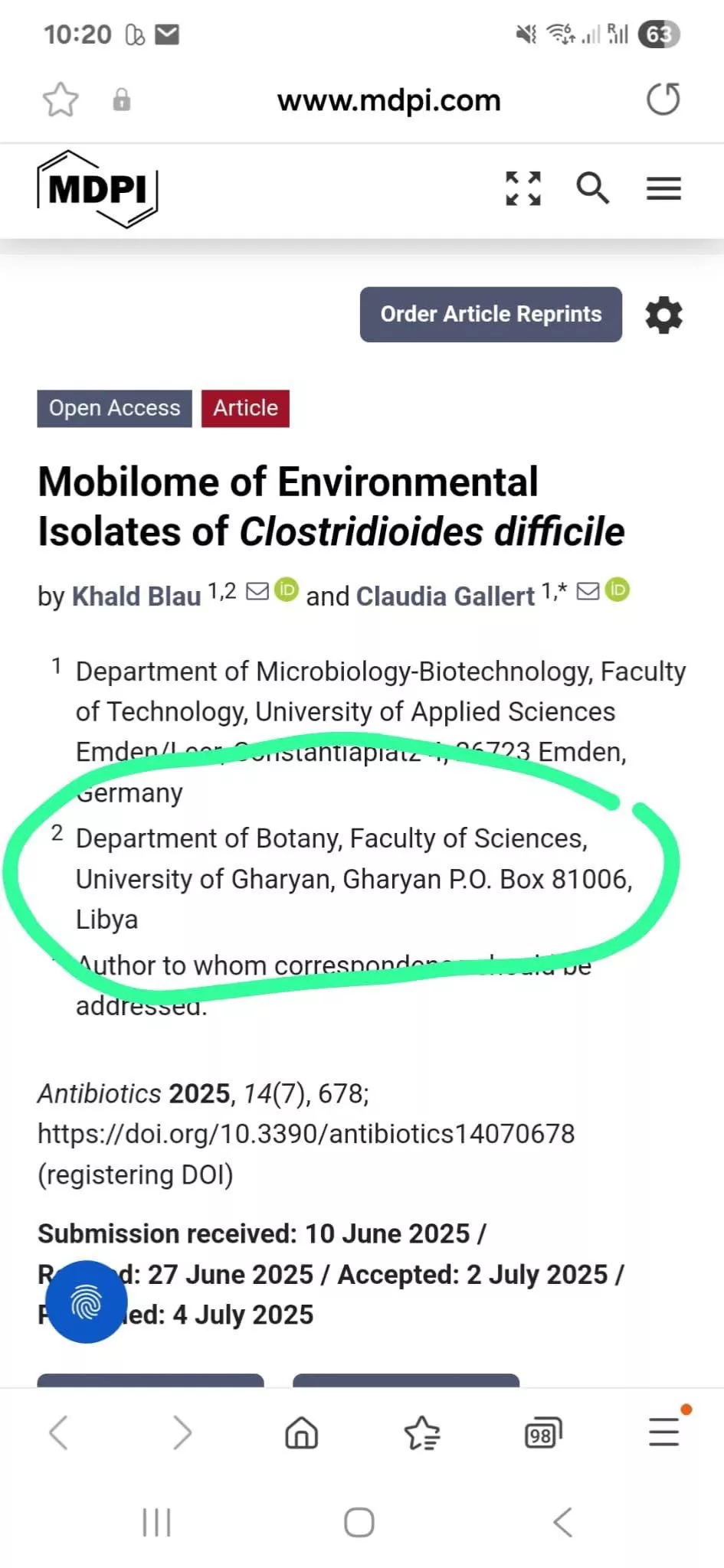Open Claudia Gallert author link
Image resolution: width=724 pixels, height=1568 pixels.
coord(445,596)
